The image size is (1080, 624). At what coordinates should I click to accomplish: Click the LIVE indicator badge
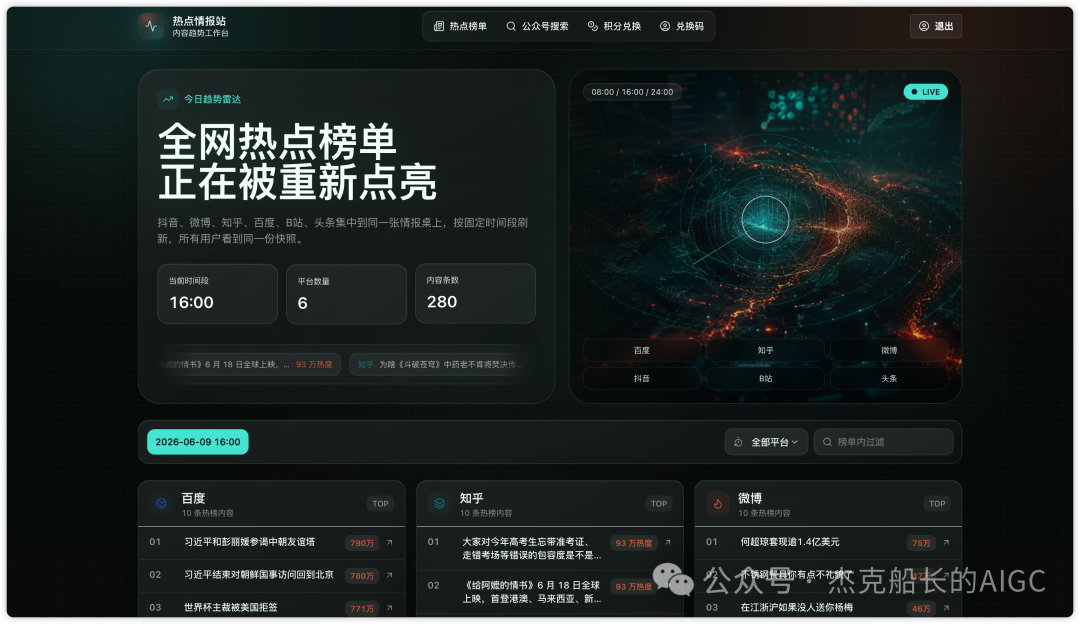tap(926, 92)
